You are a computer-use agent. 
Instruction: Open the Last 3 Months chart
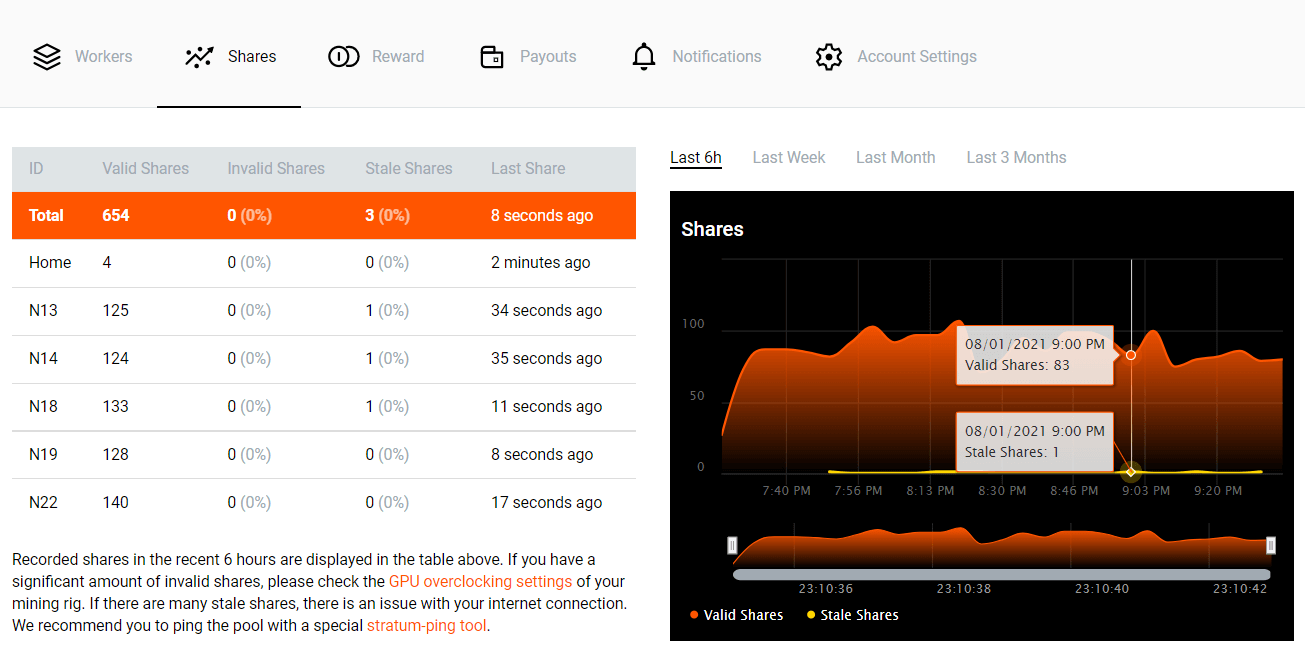click(x=1016, y=157)
